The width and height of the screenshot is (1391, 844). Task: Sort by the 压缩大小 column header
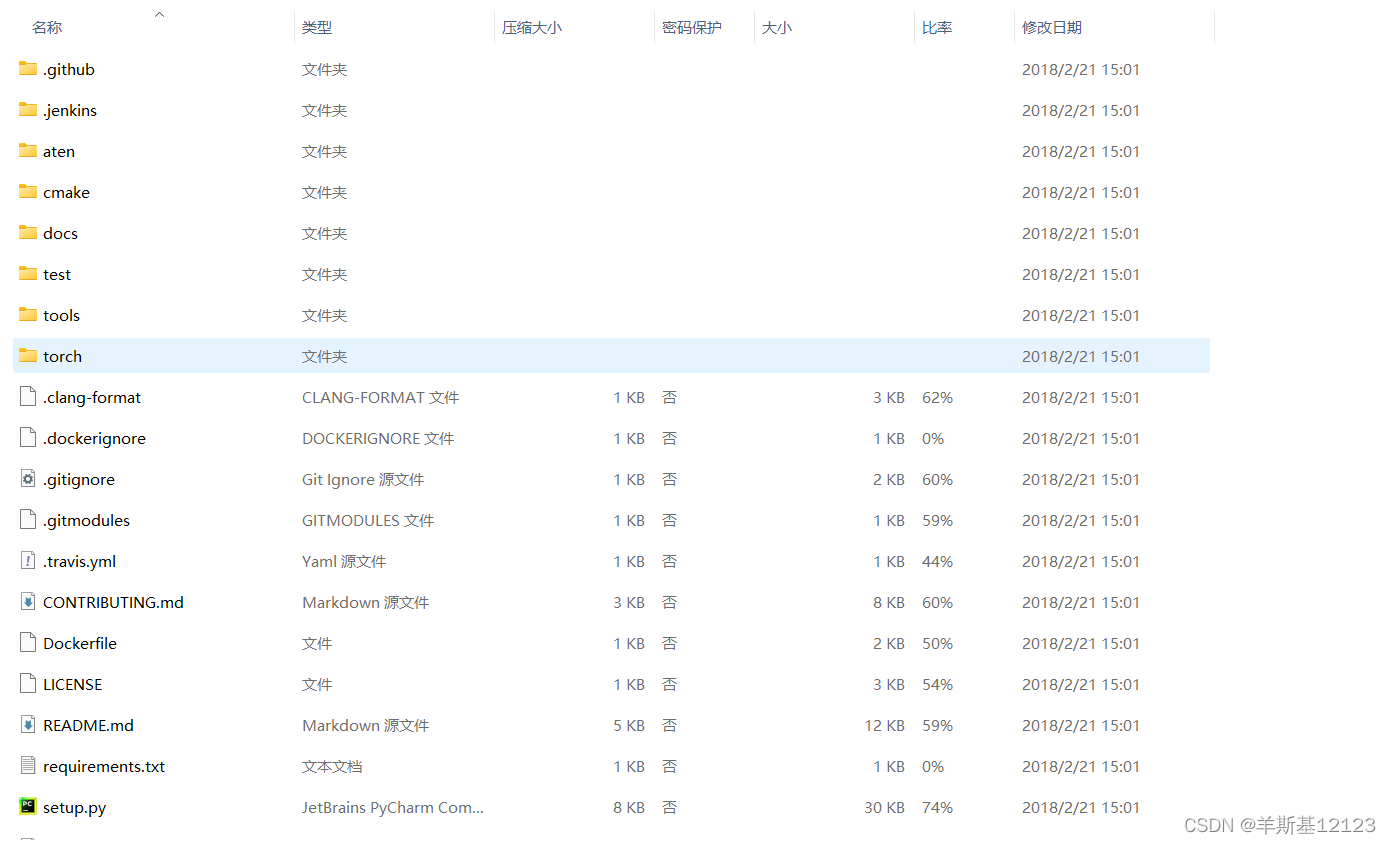[532, 28]
